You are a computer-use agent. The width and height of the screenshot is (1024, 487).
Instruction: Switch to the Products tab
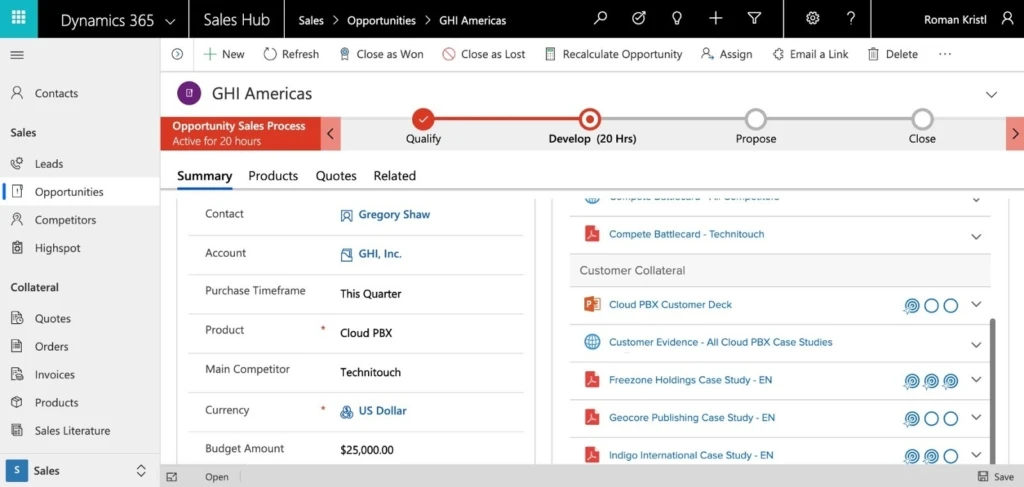point(273,176)
